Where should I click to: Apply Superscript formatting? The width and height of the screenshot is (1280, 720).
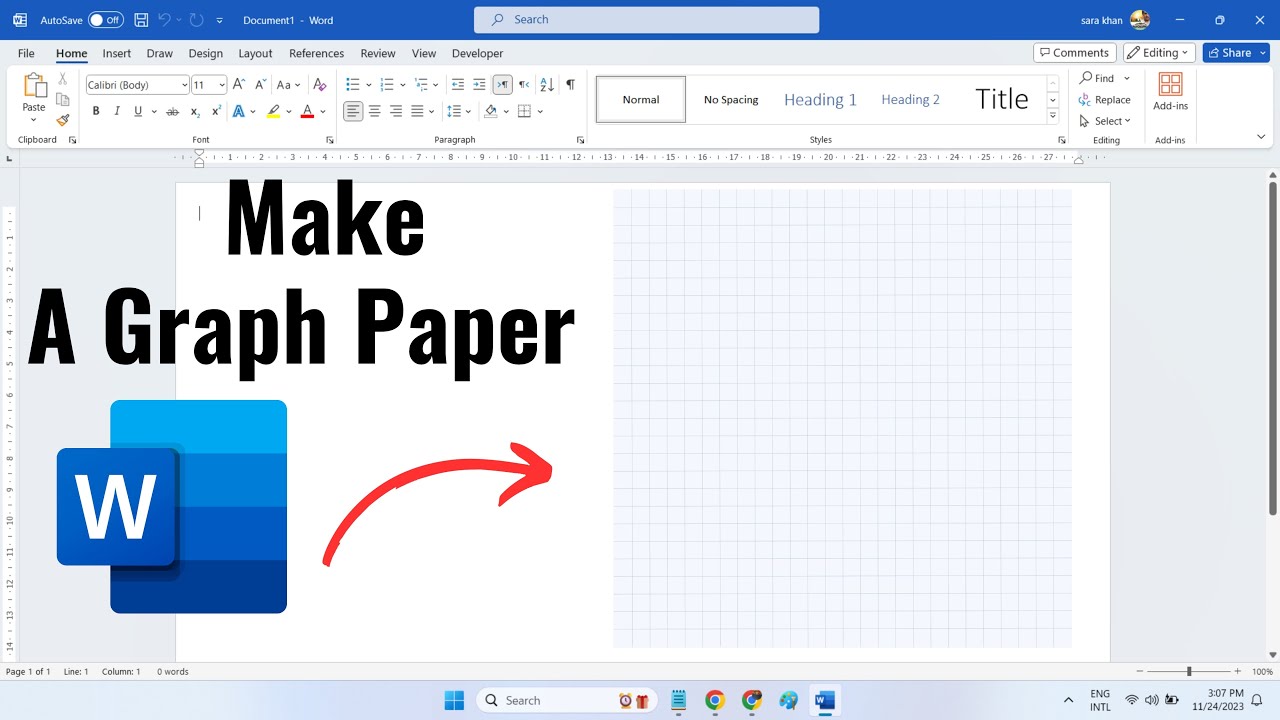click(x=216, y=111)
